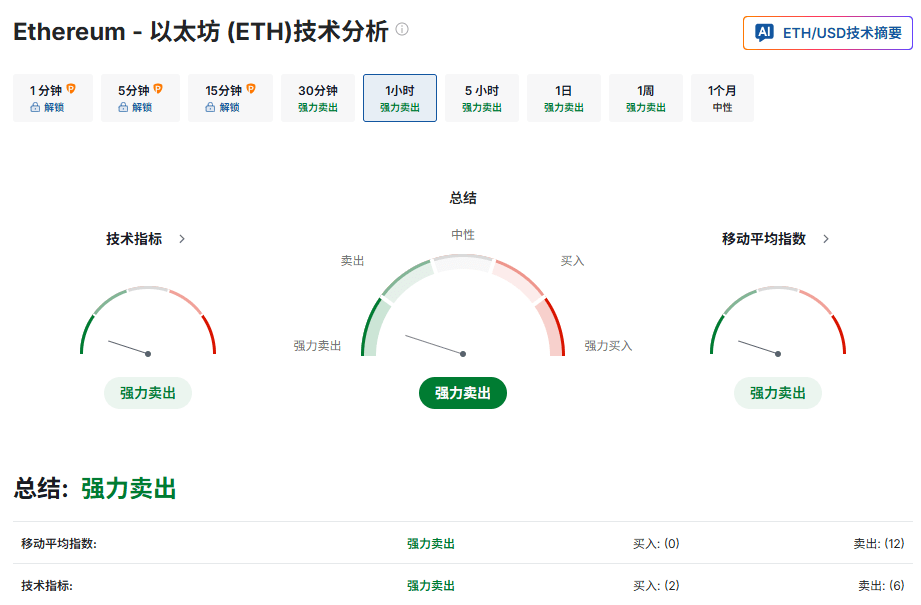Click the 移动平均指数 gauge dial
Viewport: 921px width, 605px height.
(x=778, y=321)
